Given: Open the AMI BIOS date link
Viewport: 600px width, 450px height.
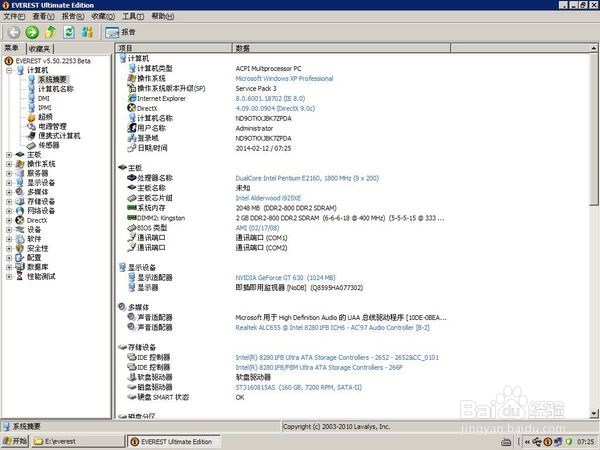Looking at the screenshot, I should 258,228.
